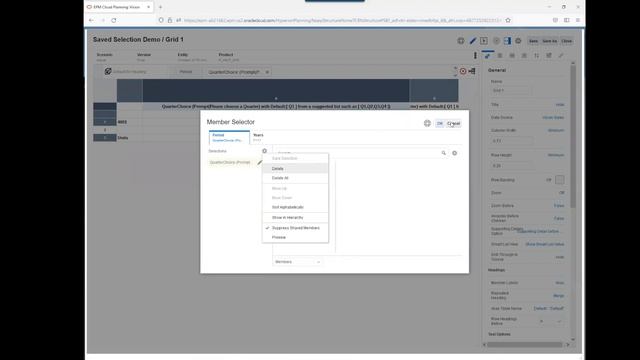Open the Data Source Vision link
This screenshot has height=360, width=640.
[x=553, y=118]
